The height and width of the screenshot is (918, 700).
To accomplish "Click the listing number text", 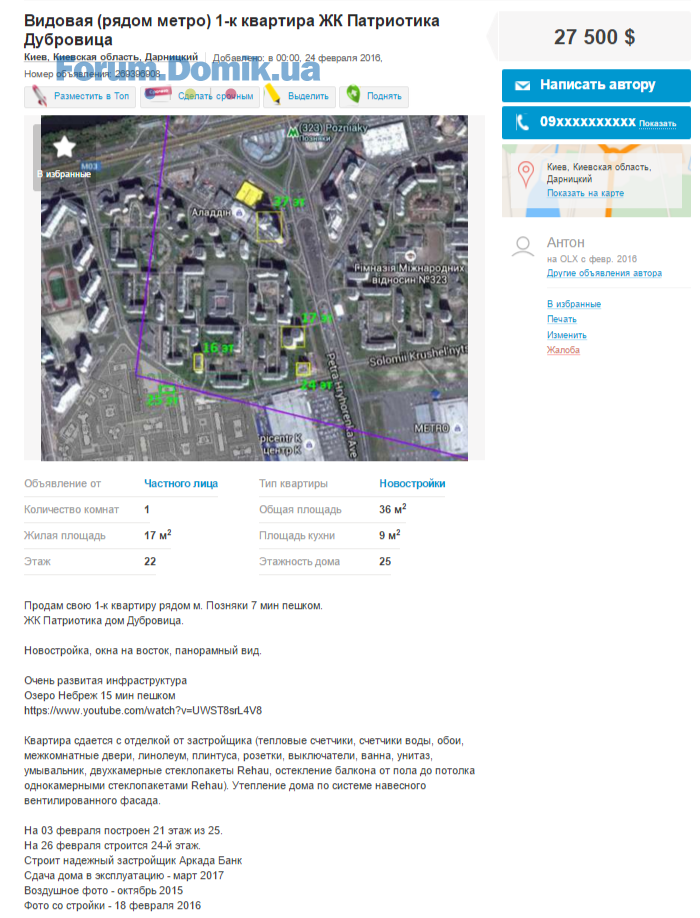I will point(92,74).
